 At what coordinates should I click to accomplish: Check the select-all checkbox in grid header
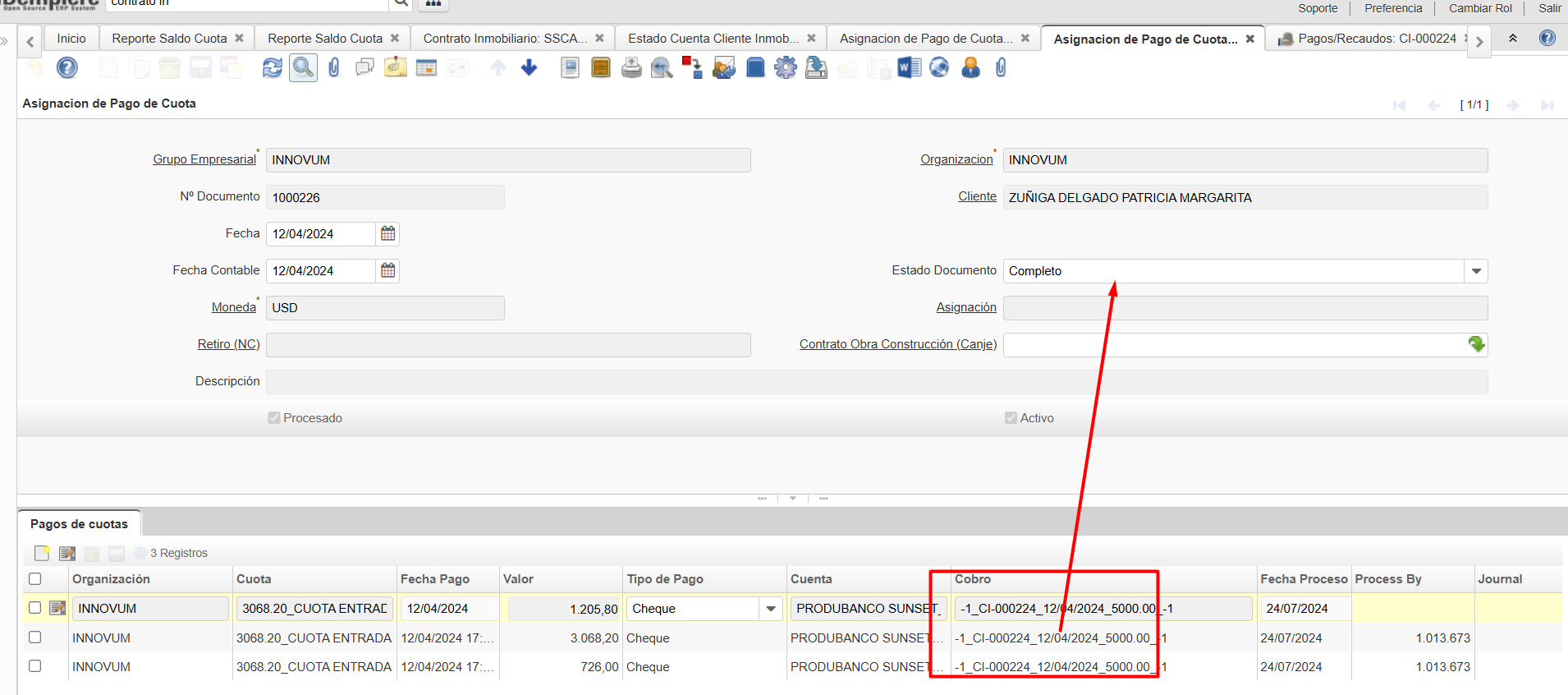click(x=34, y=579)
